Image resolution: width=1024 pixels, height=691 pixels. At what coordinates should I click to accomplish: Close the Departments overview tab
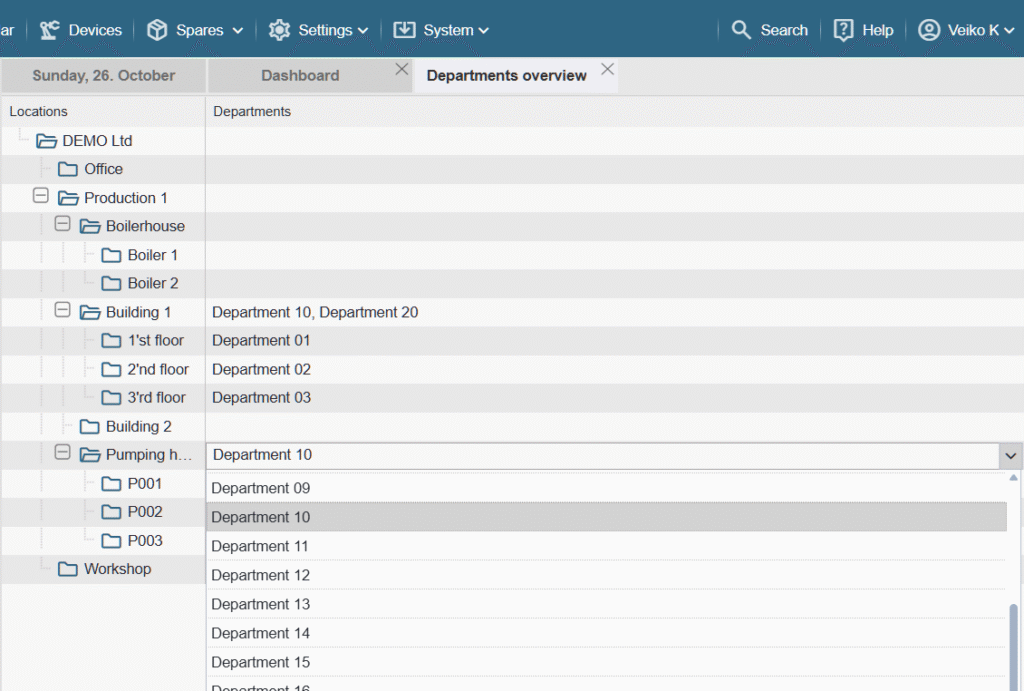point(607,69)
